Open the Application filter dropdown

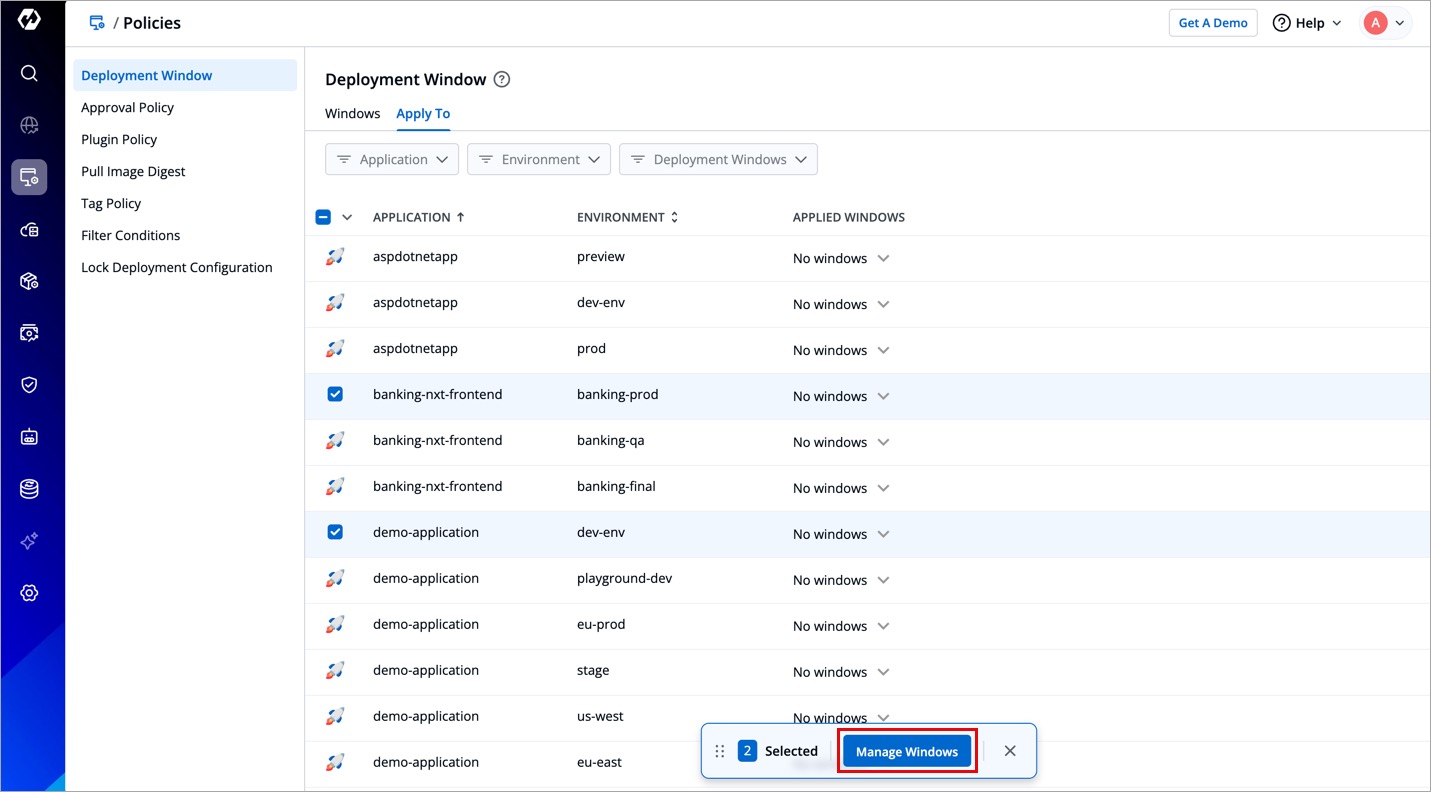click(392, 160)
